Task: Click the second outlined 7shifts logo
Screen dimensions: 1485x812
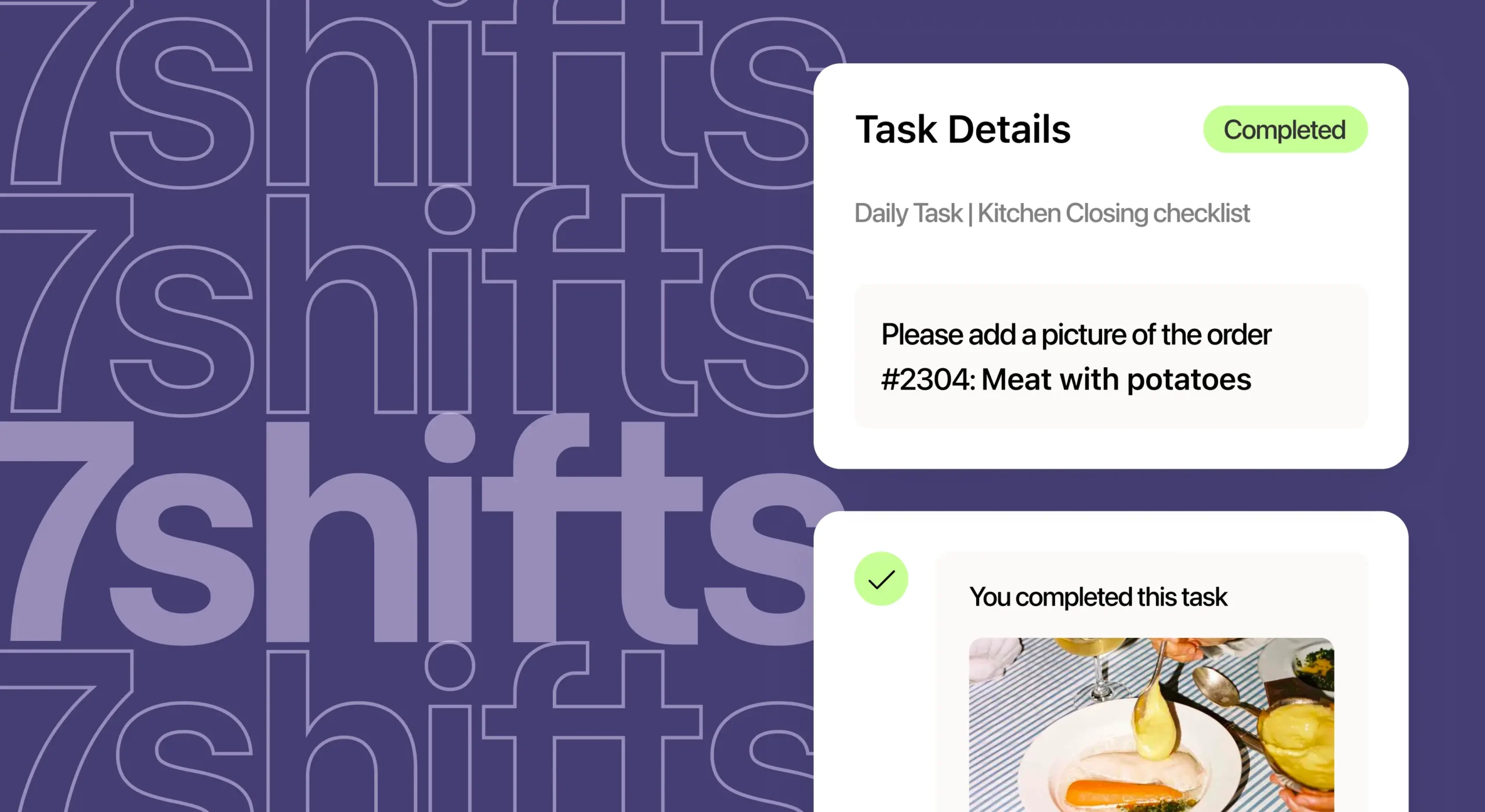Action: pyautogui.click(x=406, y=325)
